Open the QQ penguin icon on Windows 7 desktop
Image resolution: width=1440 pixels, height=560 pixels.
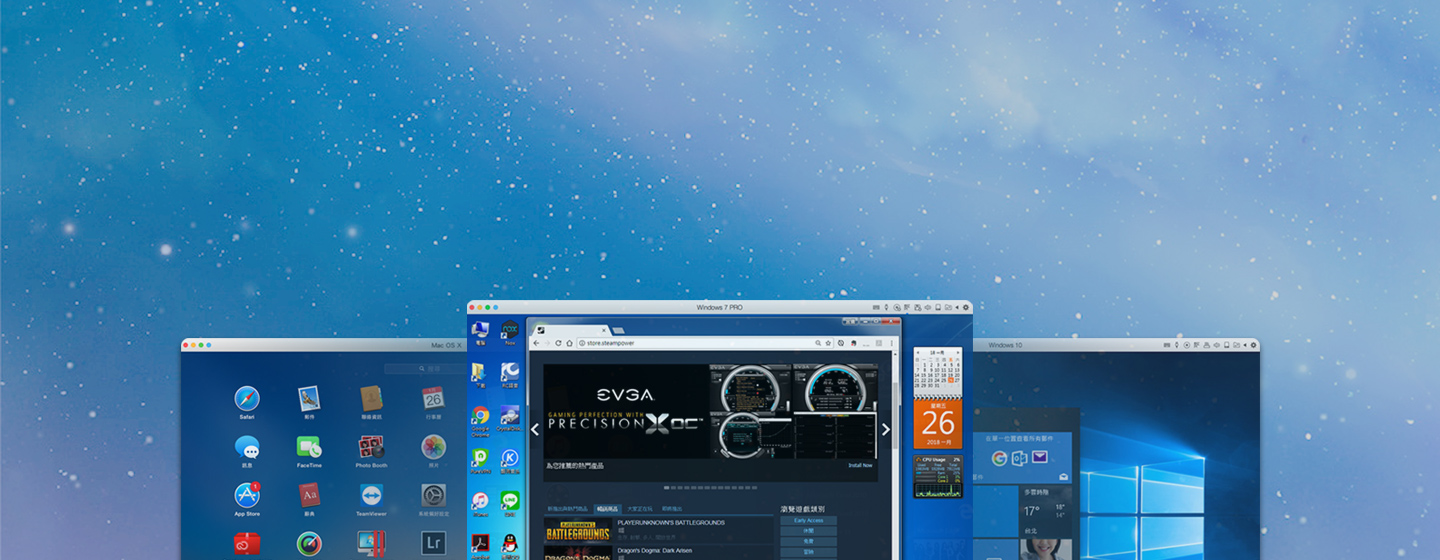click(510, 543)
